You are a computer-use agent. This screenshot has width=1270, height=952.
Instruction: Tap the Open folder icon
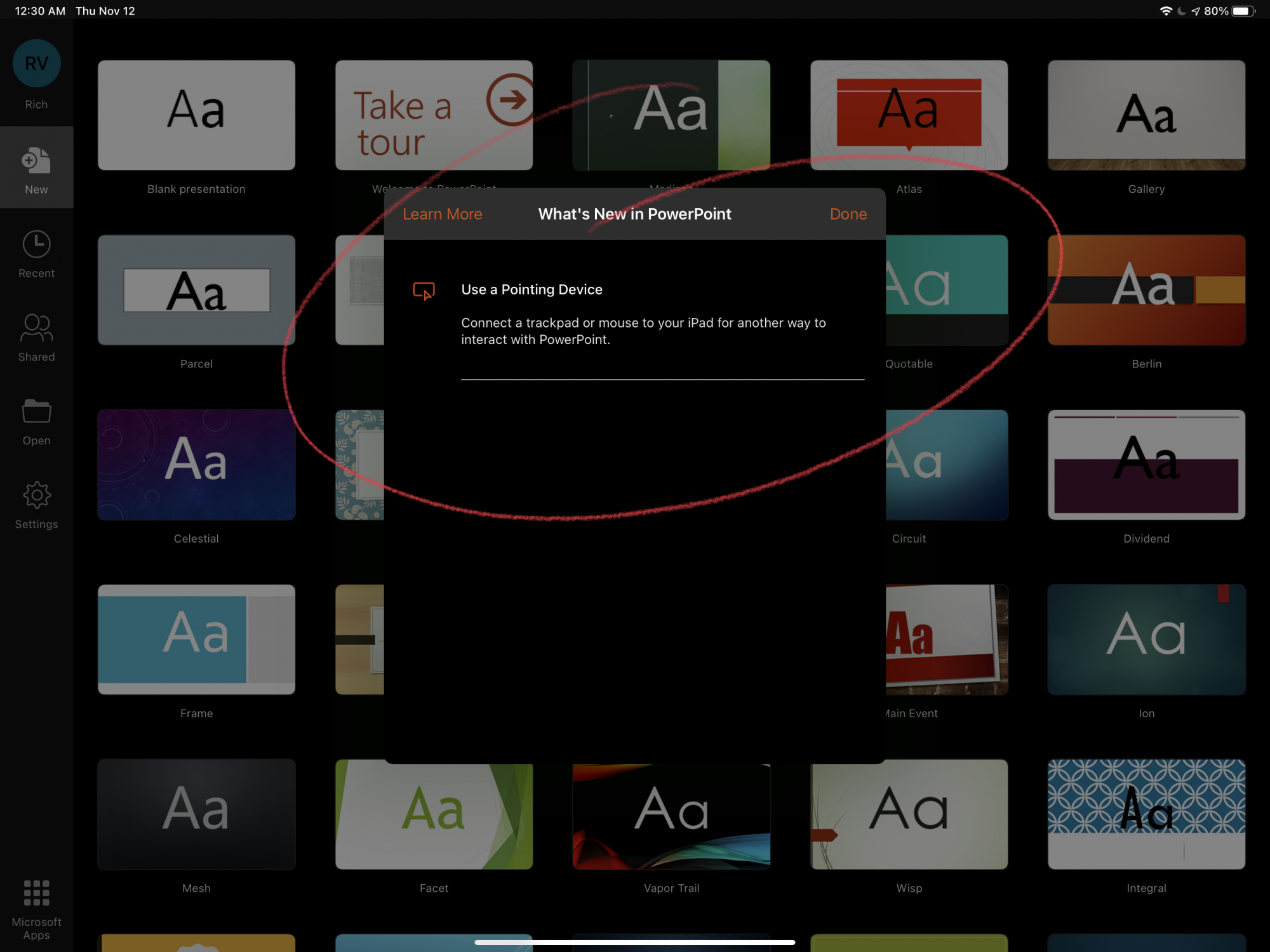pos(36,412)
